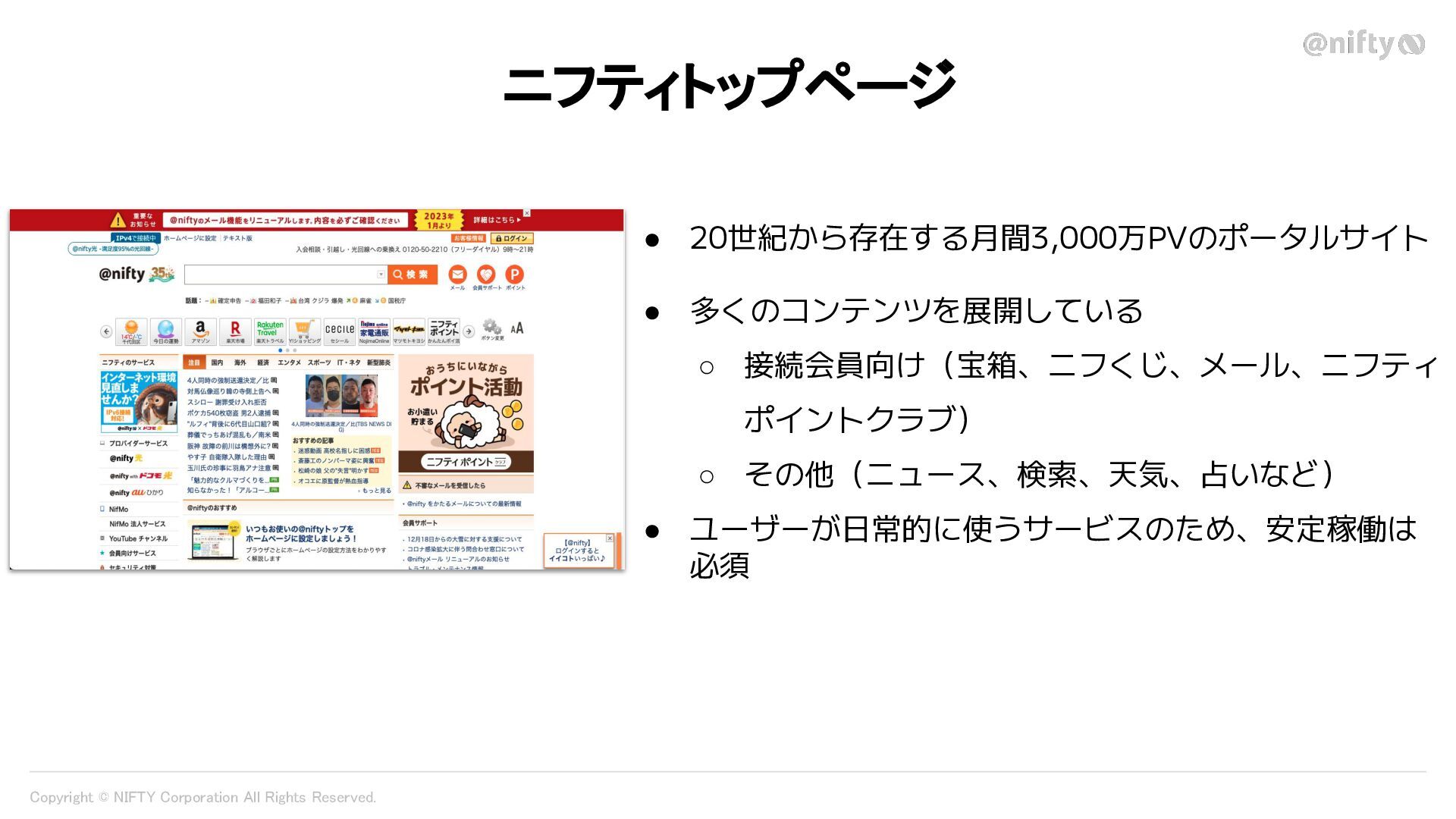Close the red announcement banner

pyautogui.click(x=527, y=213)
